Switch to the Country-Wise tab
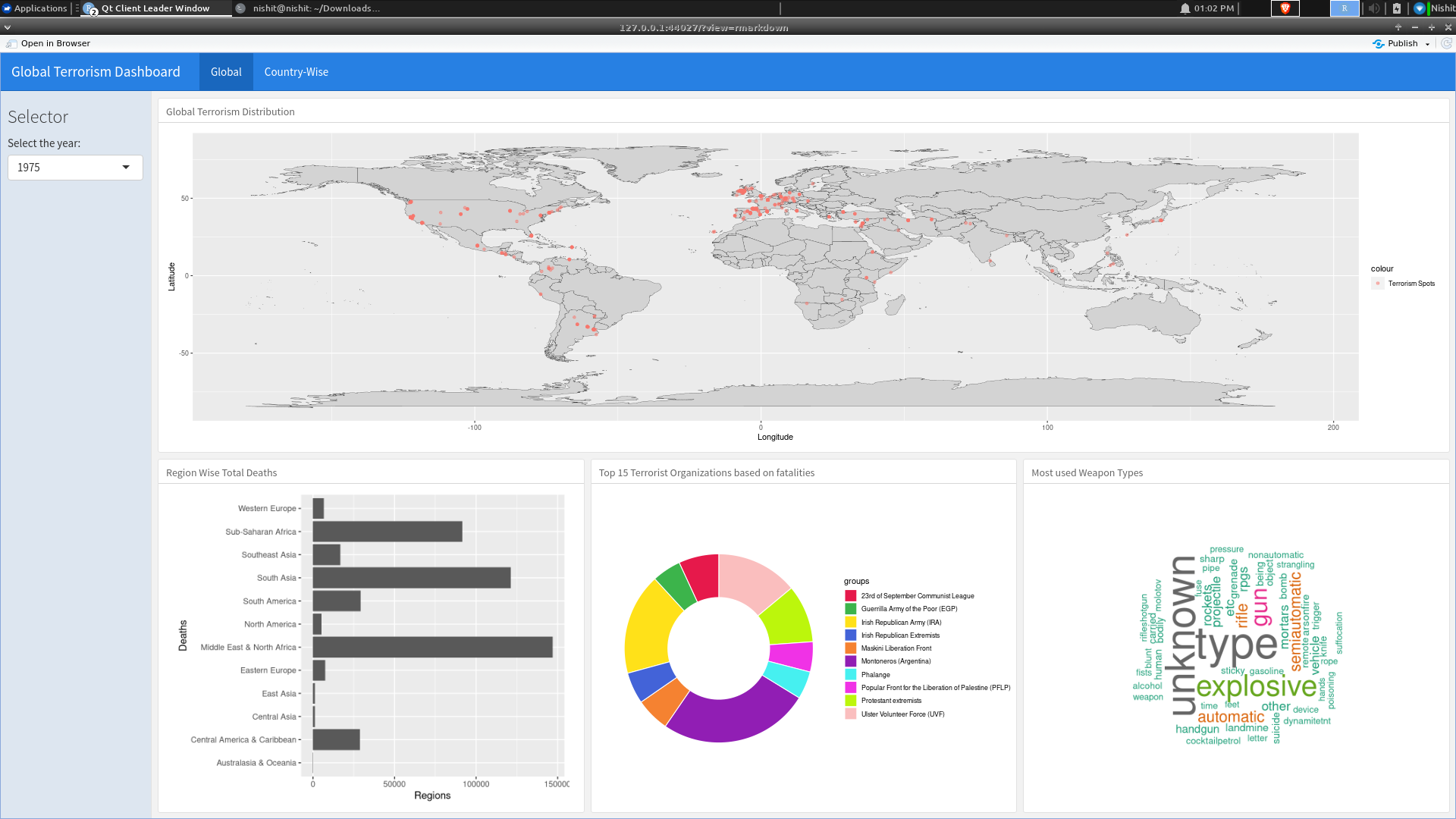Screen dimensions: 1456x819 (x=297, y=72)
